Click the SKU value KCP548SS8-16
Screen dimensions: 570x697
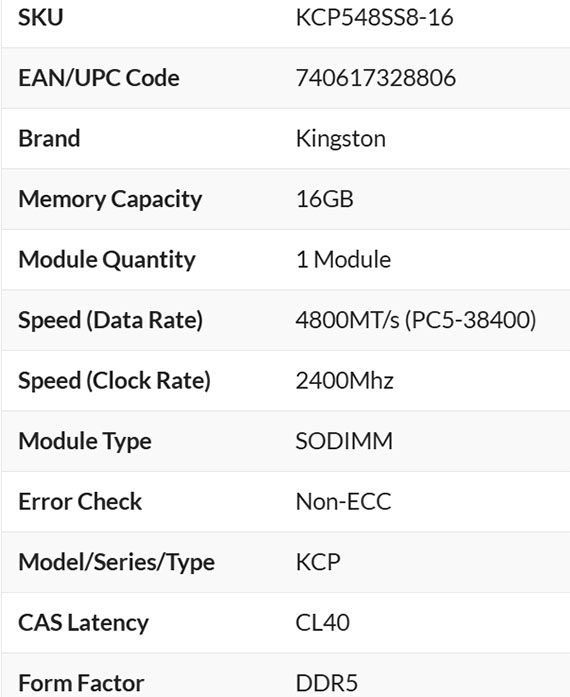tap(374, 18)
